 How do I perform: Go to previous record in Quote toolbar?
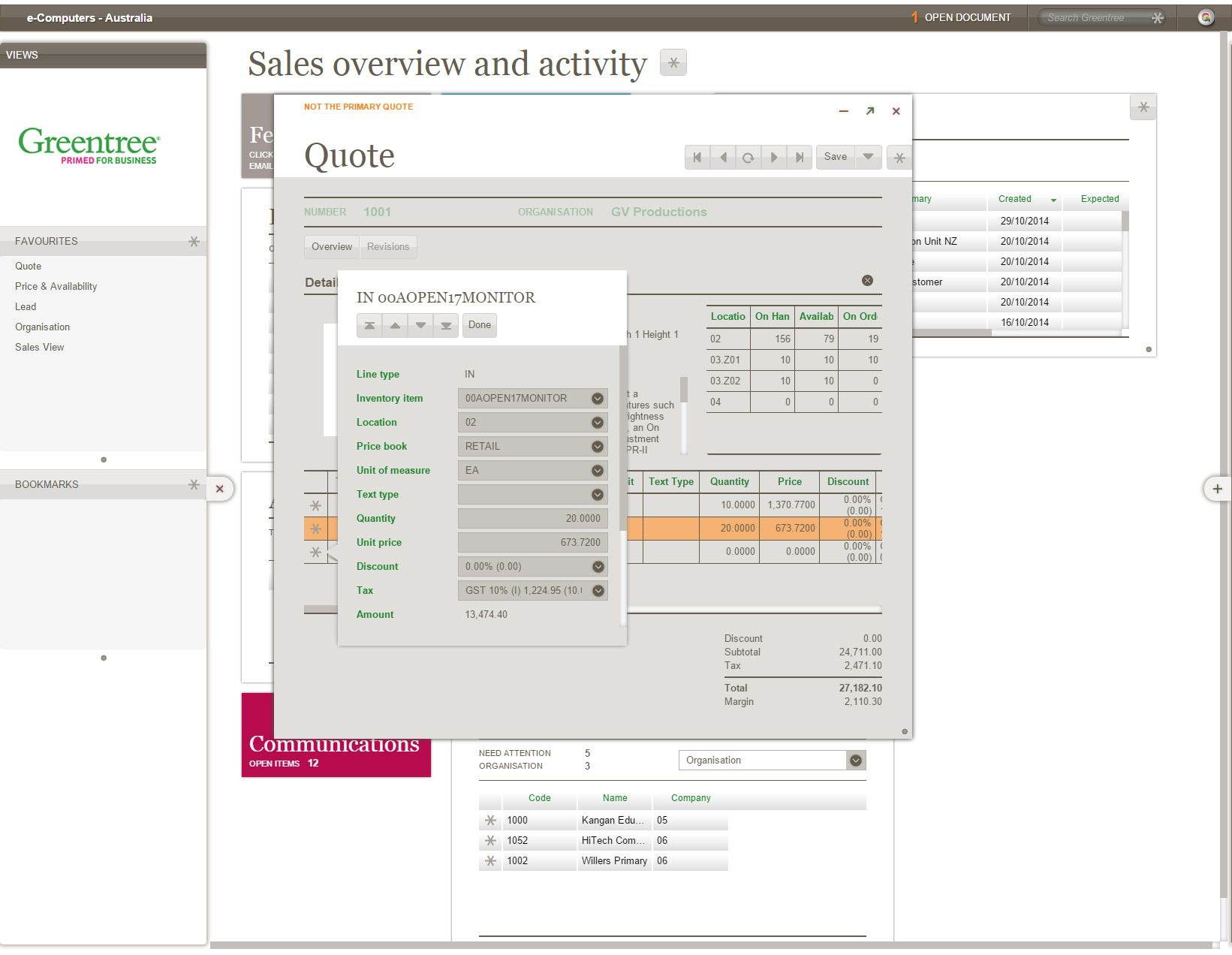(x=723, y=157)
